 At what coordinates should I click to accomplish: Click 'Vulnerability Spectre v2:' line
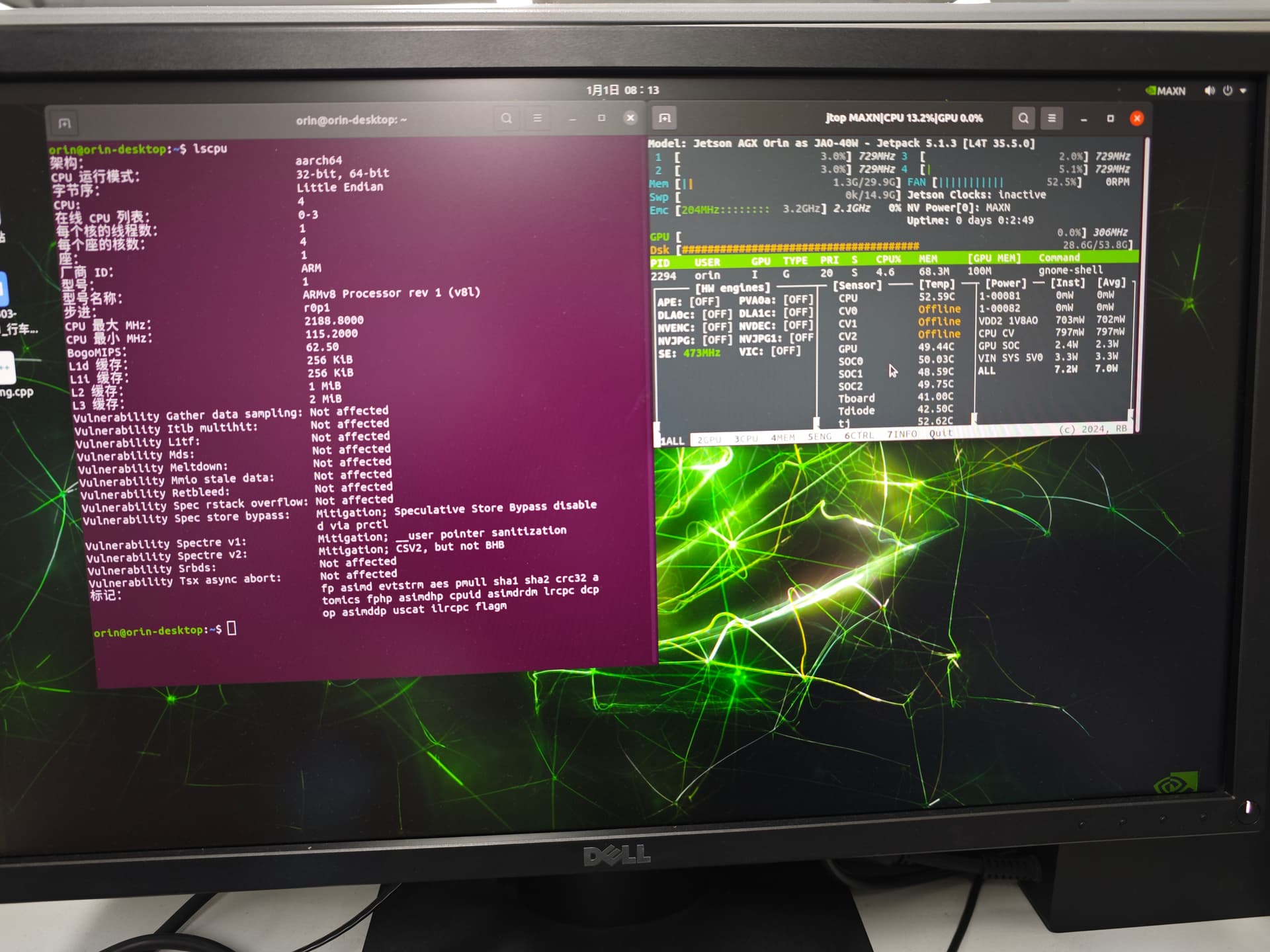167,557
